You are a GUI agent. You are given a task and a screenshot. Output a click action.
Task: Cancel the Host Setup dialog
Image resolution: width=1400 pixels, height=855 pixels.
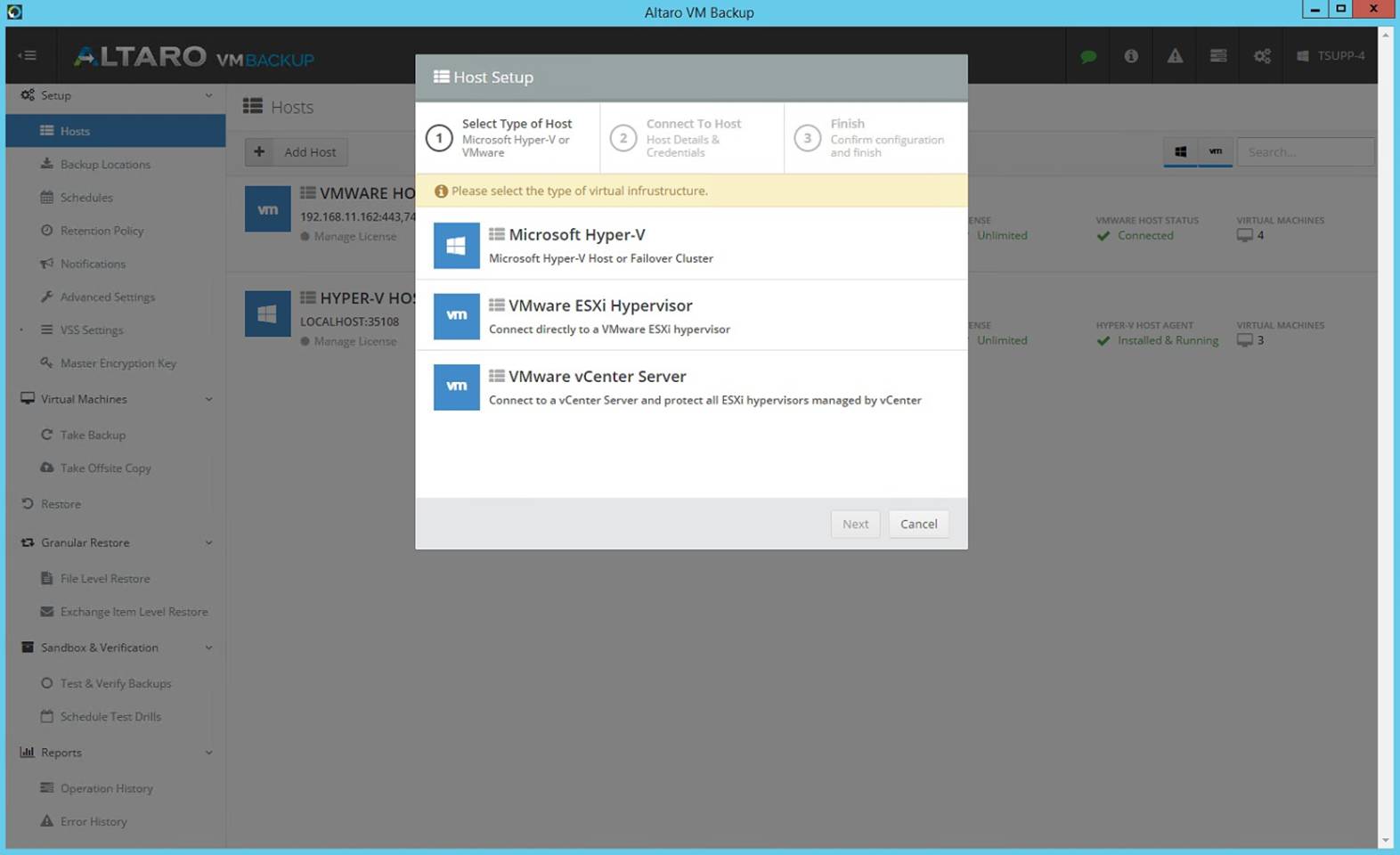point(918,524)
